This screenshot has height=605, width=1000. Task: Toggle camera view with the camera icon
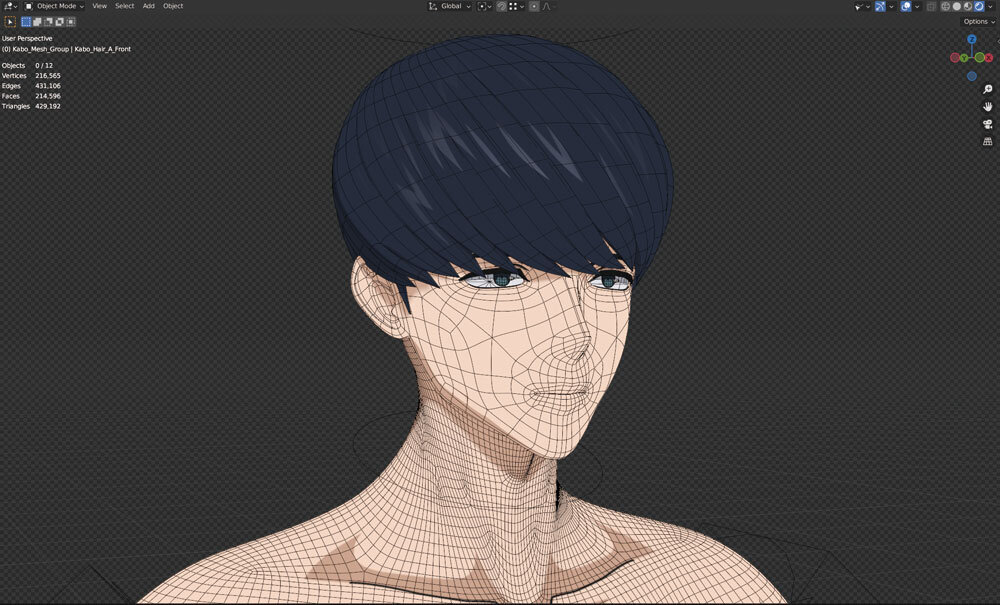pos(987,124)
